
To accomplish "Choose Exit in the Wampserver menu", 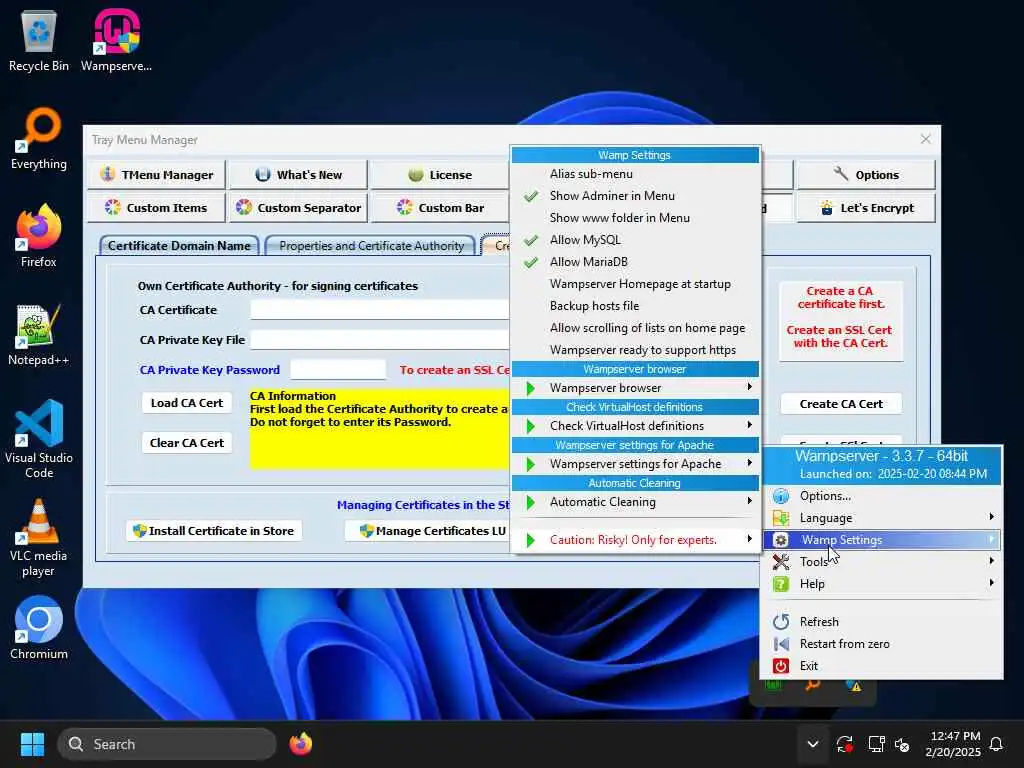I will pyautogui.click(x=883, y=666).
